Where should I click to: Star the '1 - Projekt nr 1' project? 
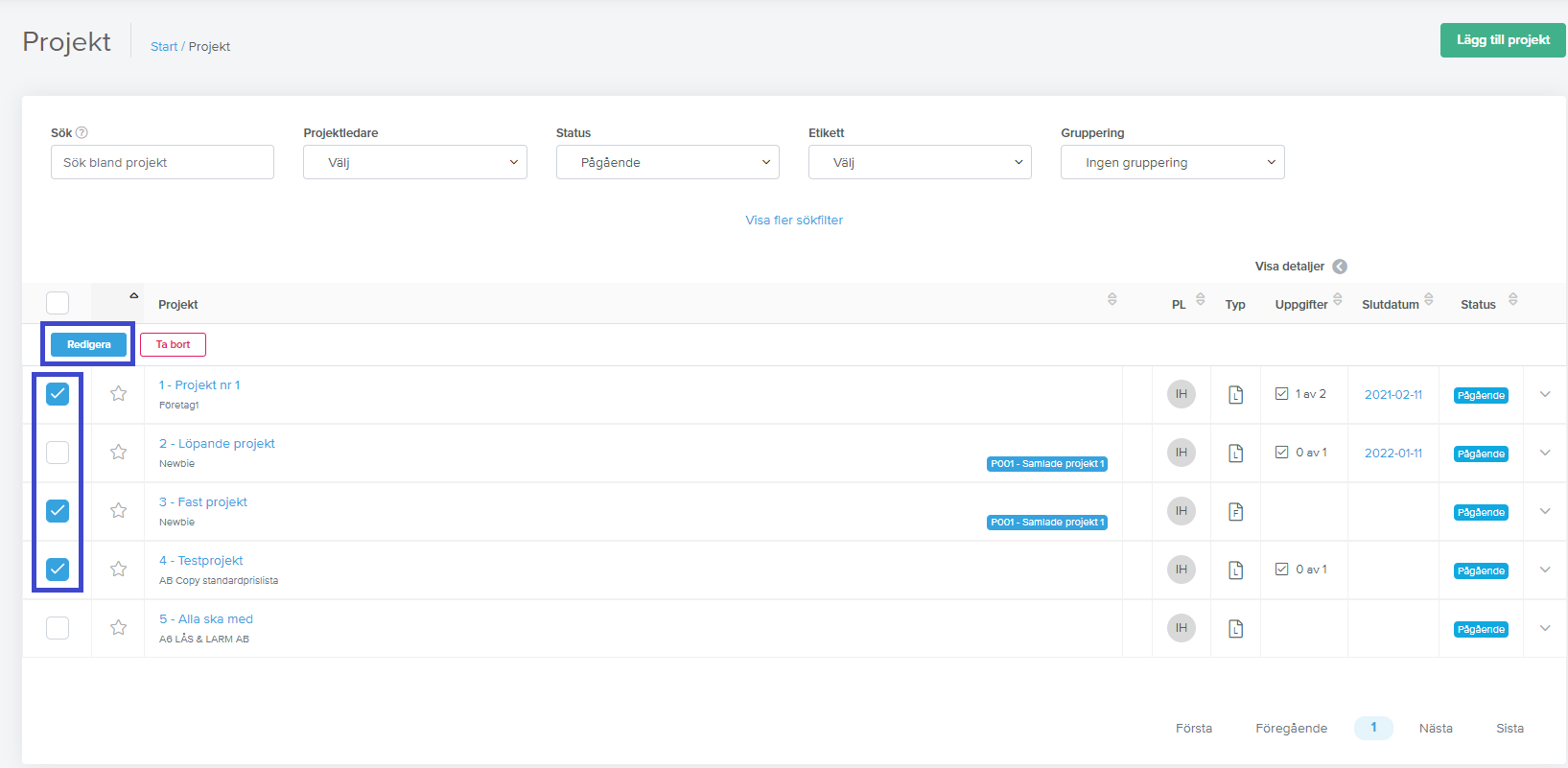click(118, 393)
